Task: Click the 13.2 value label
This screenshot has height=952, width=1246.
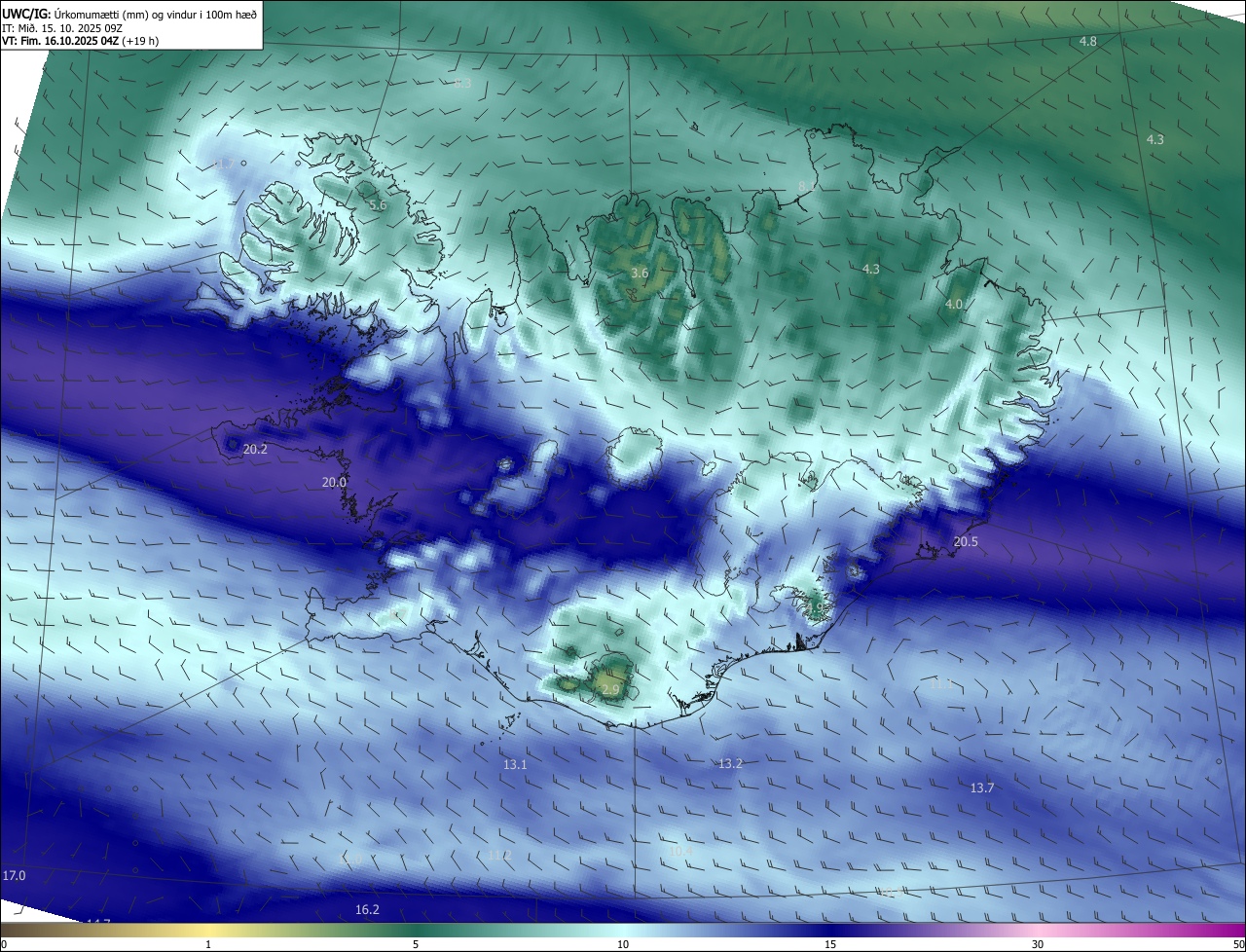Action: click(730, 763)
